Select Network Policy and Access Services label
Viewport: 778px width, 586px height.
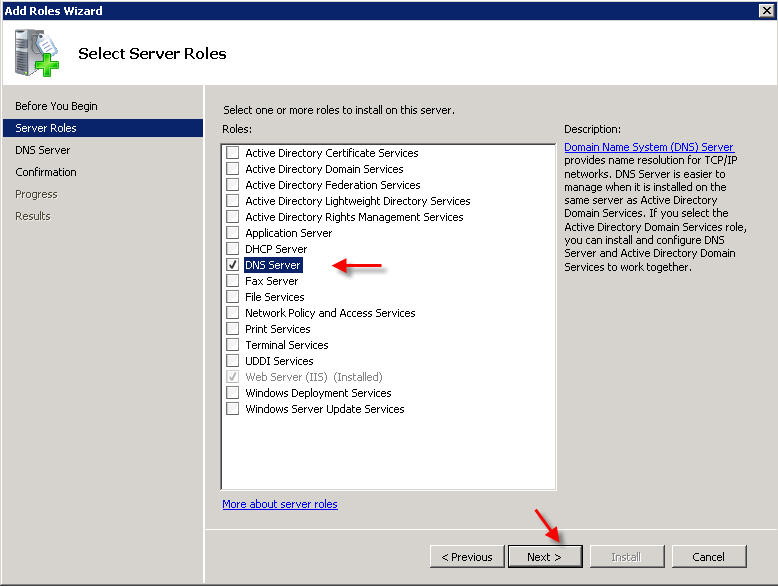(330, 313)
